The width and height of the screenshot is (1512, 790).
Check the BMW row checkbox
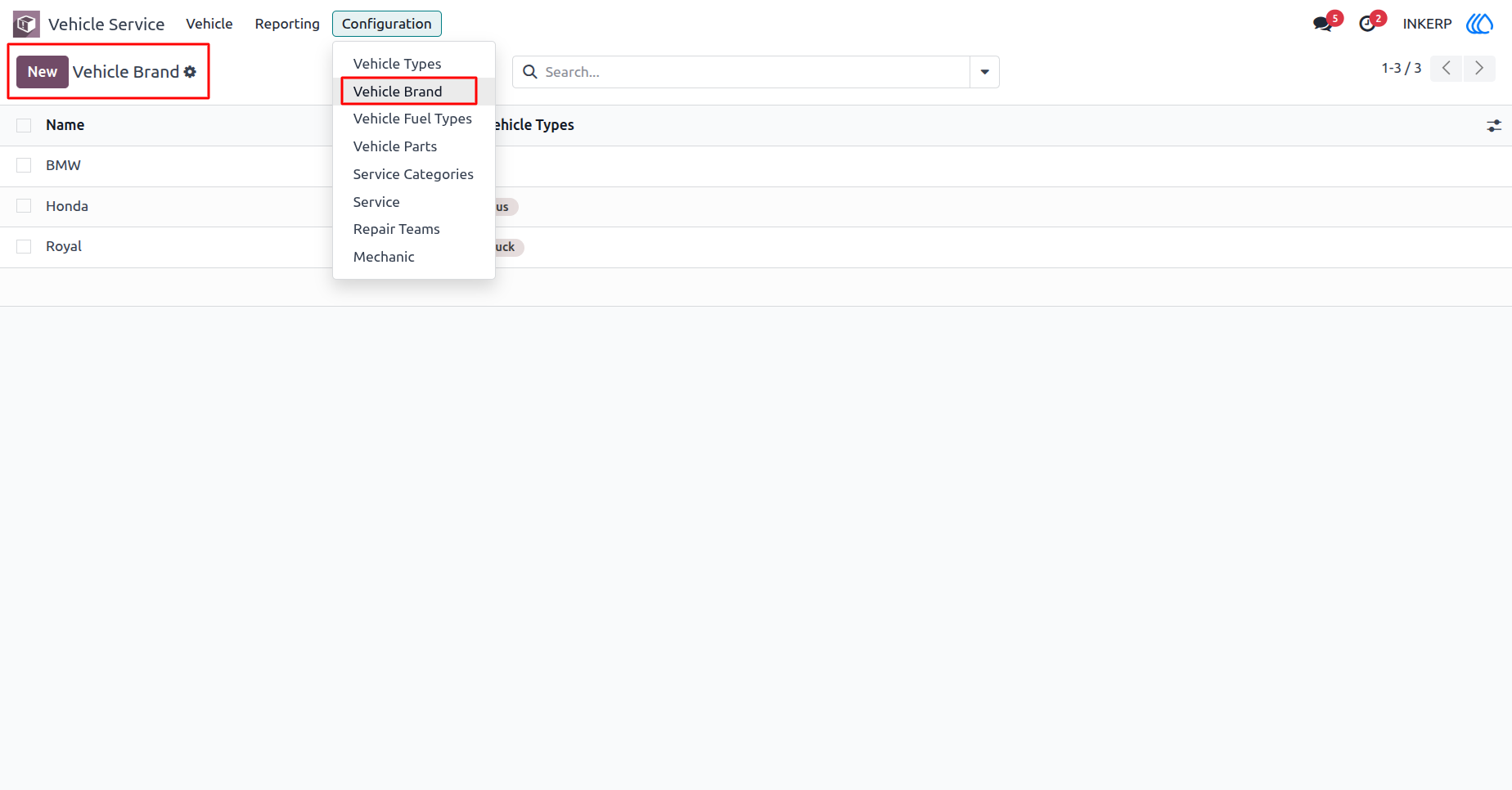click(24, 165)
